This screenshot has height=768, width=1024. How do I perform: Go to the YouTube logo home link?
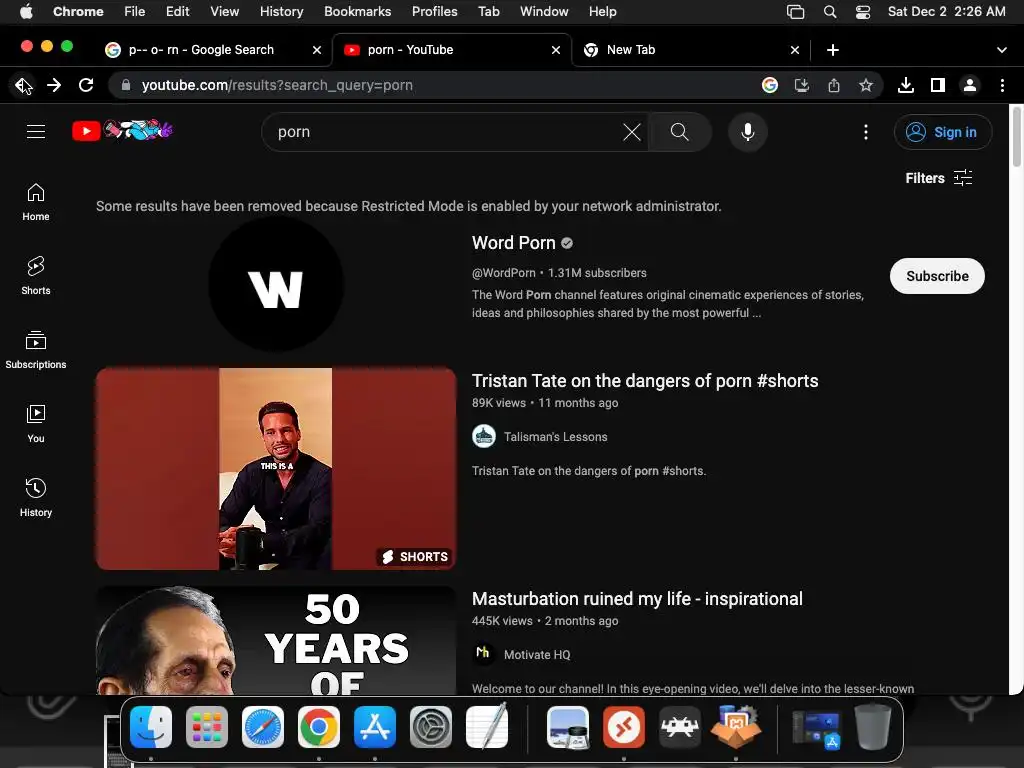(x=122, y=131)
